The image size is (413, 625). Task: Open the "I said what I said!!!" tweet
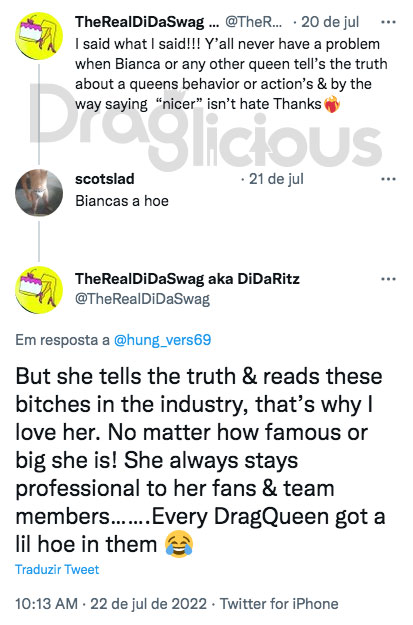point(231,74)
